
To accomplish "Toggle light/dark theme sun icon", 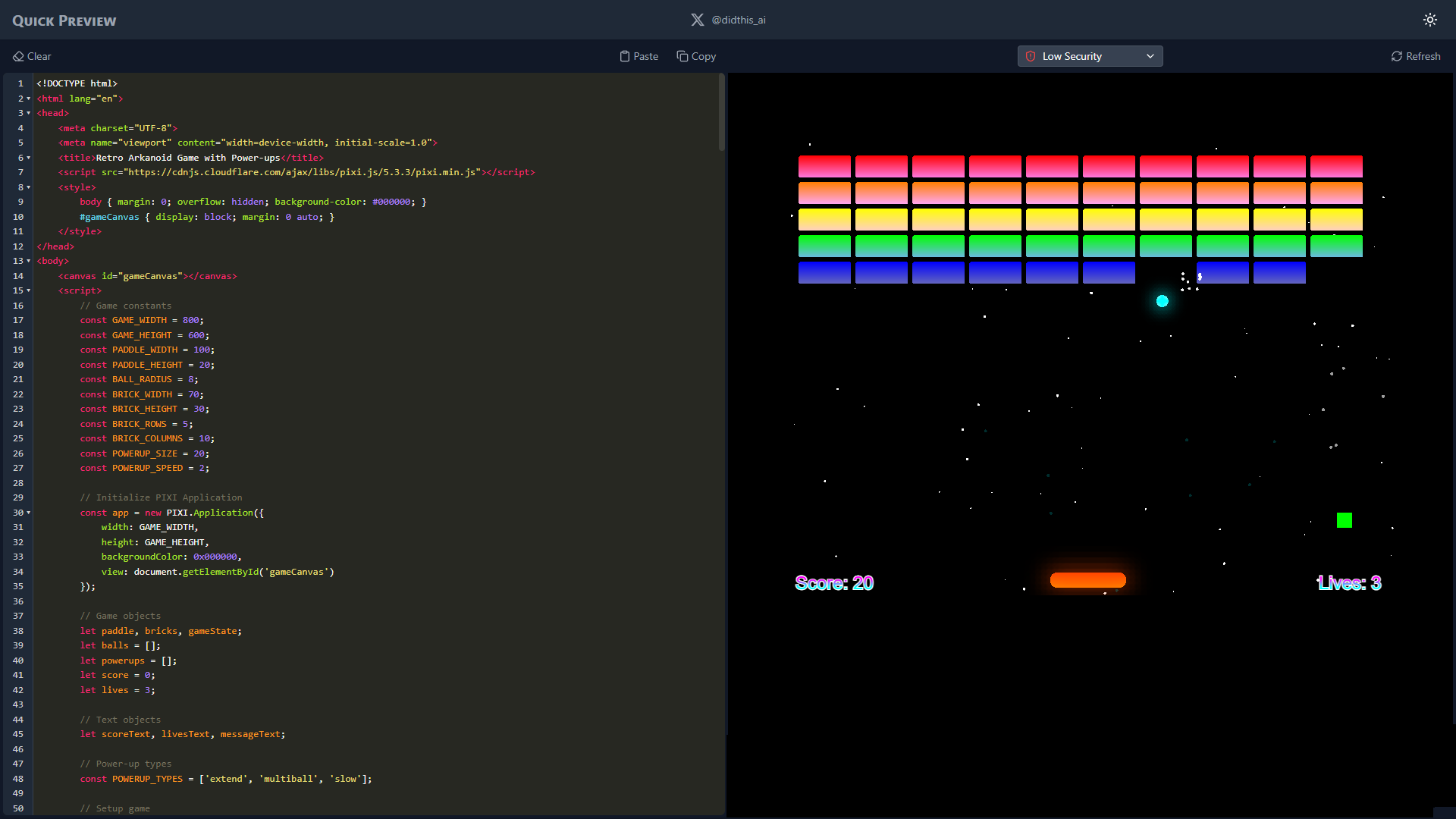I will (x=1430, y=20).
